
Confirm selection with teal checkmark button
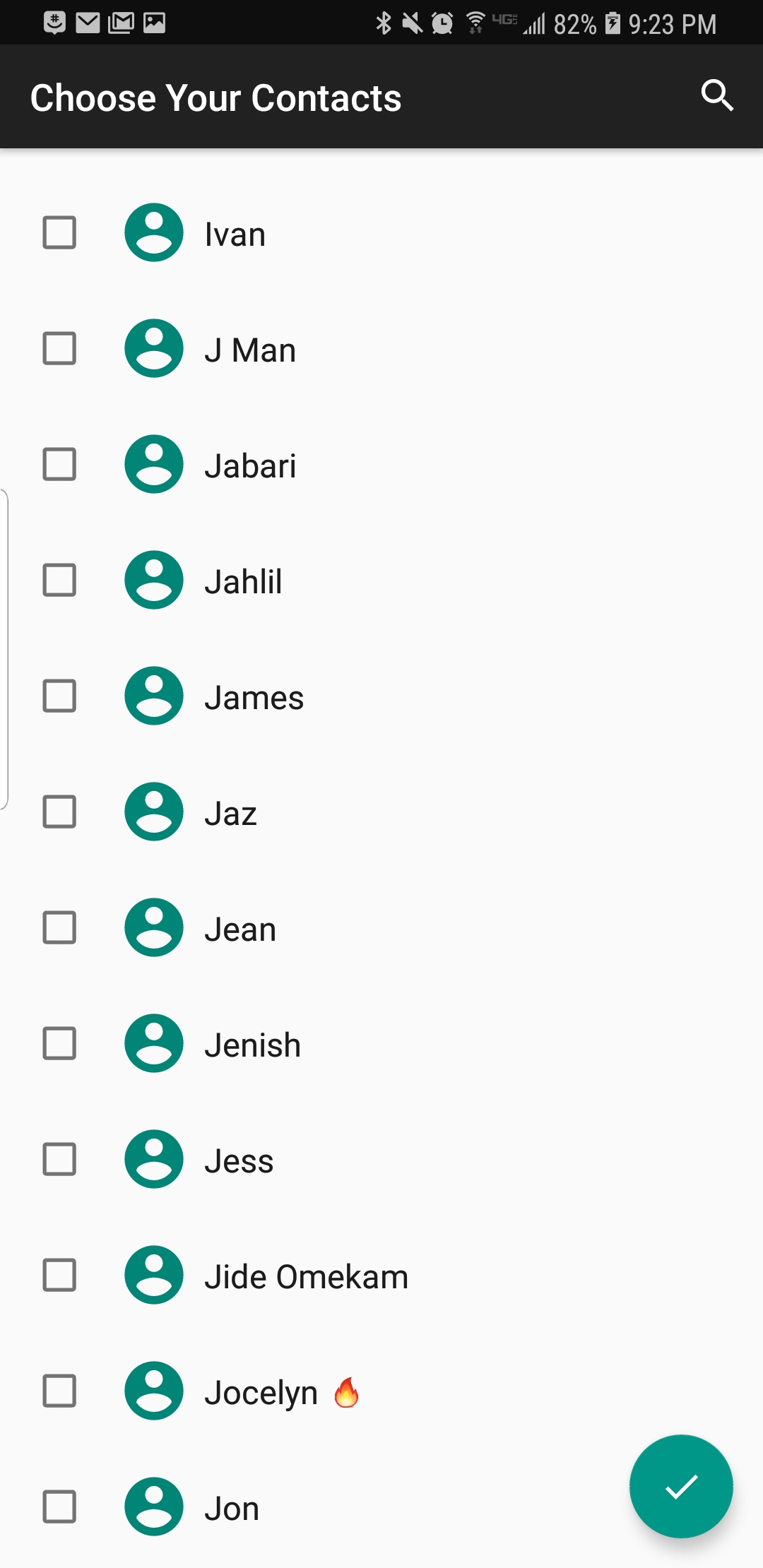pos(681,1486)
